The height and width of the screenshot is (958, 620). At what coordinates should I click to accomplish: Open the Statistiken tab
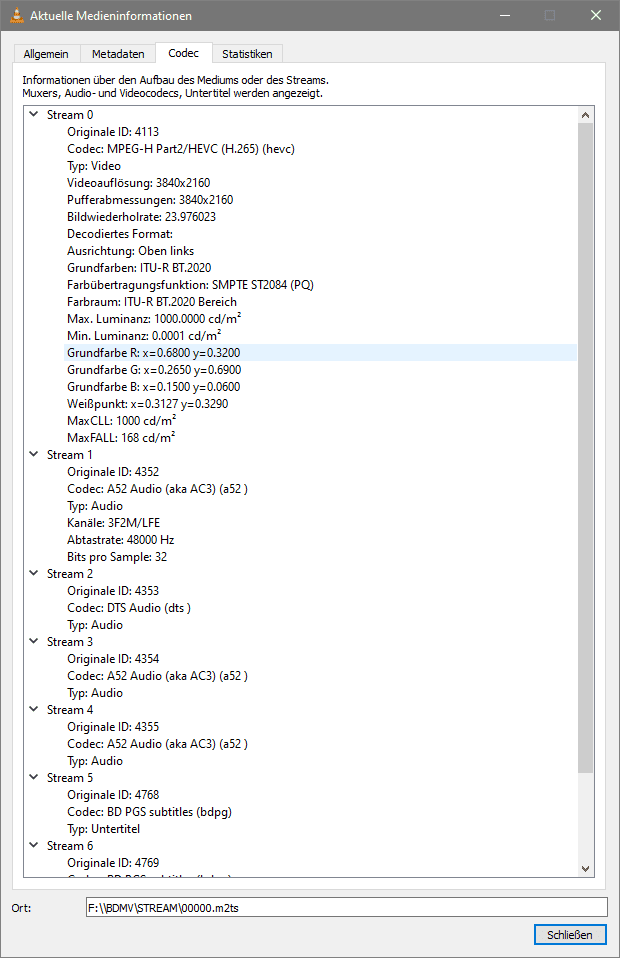(x=247, y=54)
